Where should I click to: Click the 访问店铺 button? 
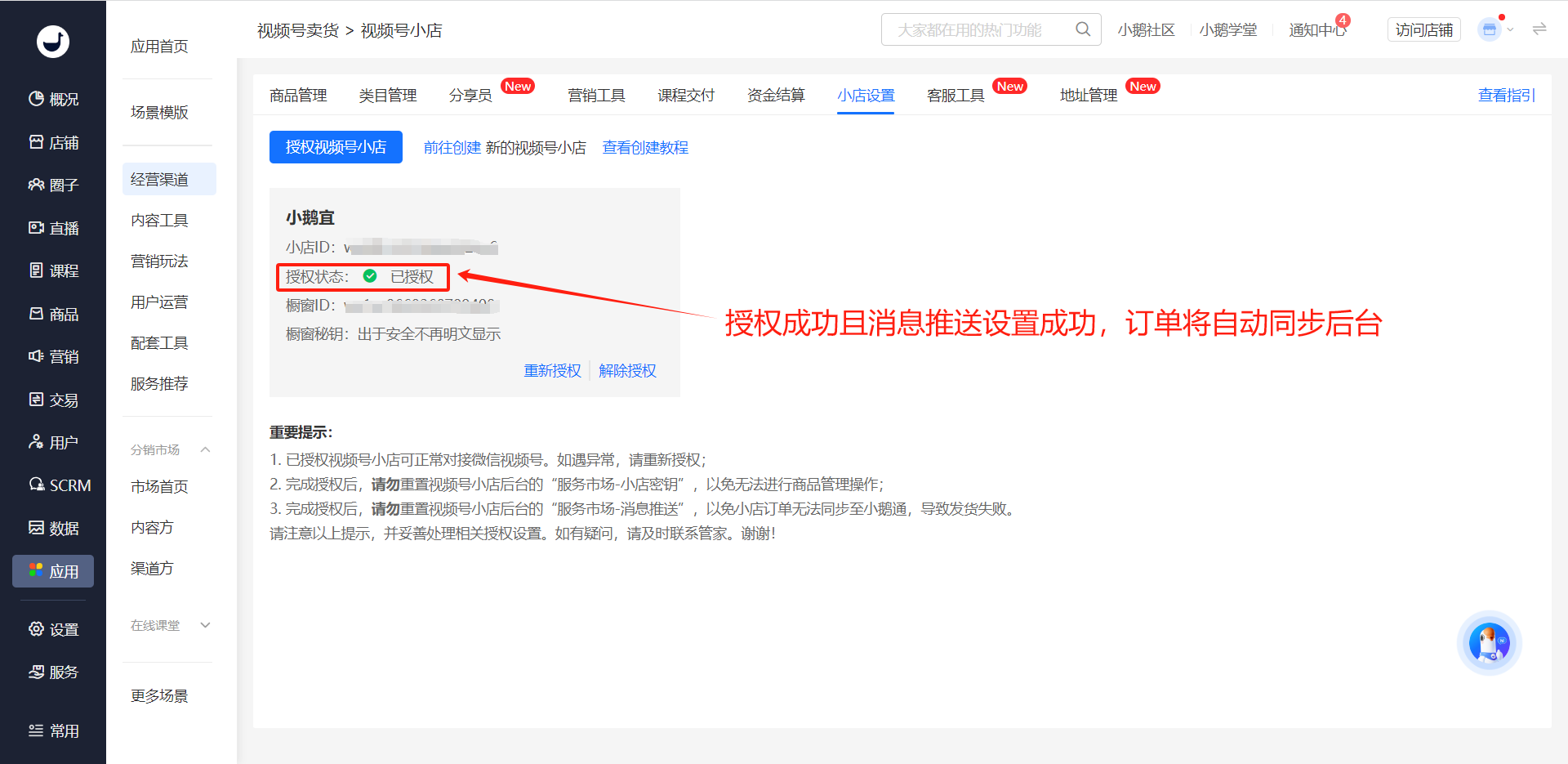click(1424, 29)
